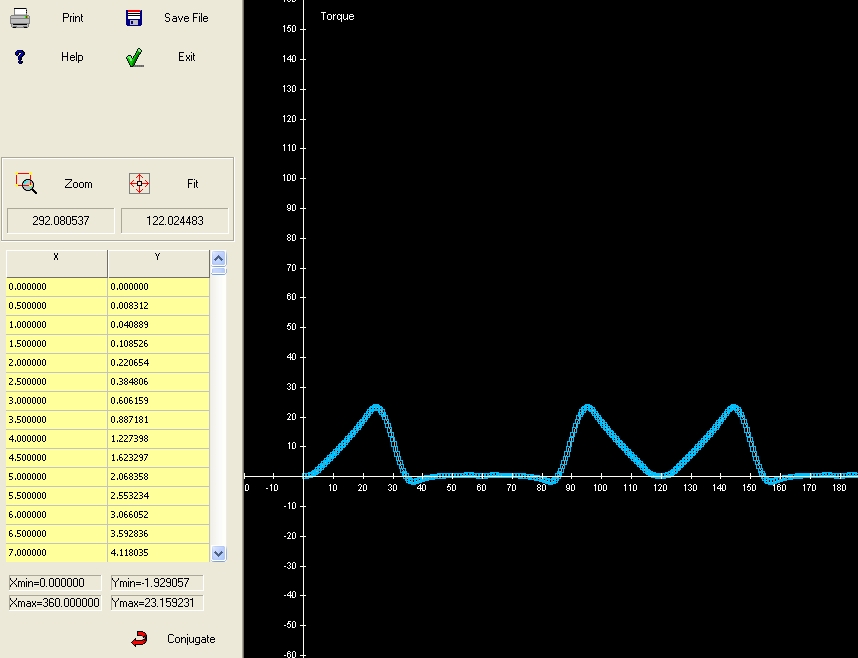Select X cell 1.000000

(56, 325)
